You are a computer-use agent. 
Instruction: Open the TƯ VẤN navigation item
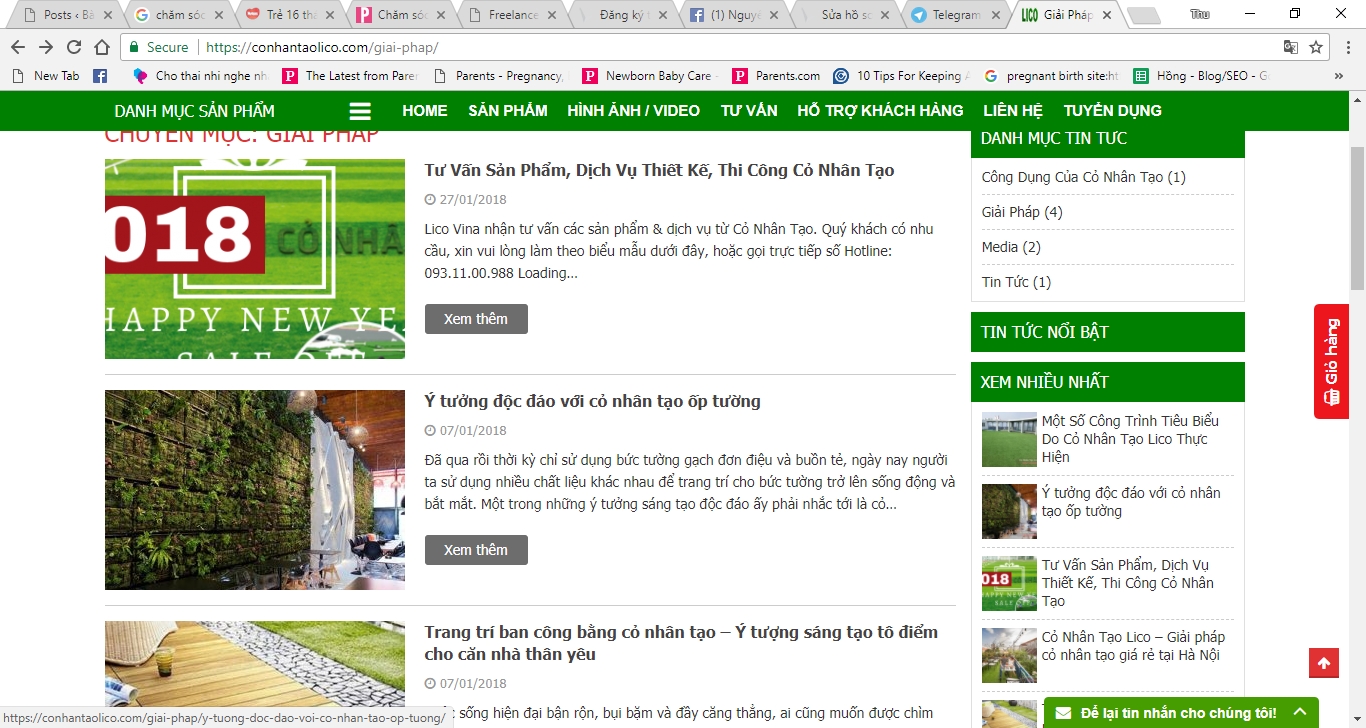749,111
